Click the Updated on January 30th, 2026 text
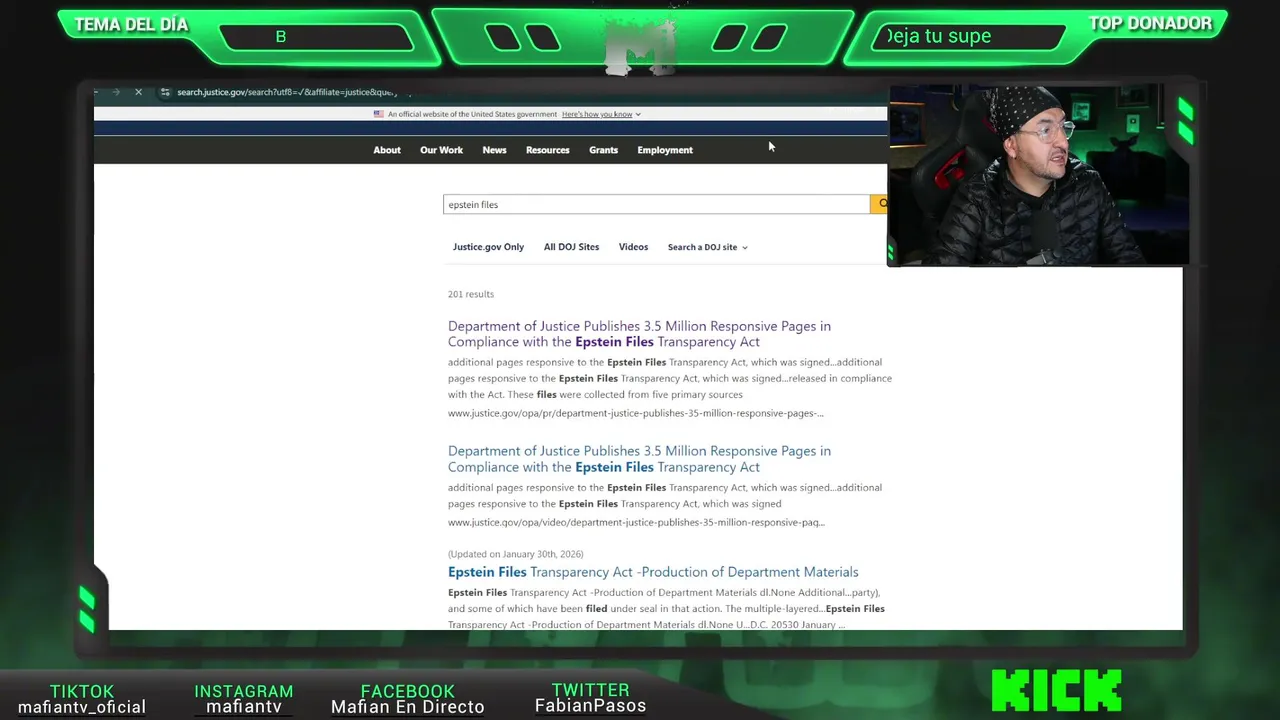Screen dimensions: 1280x720 (x=516, y=554)
